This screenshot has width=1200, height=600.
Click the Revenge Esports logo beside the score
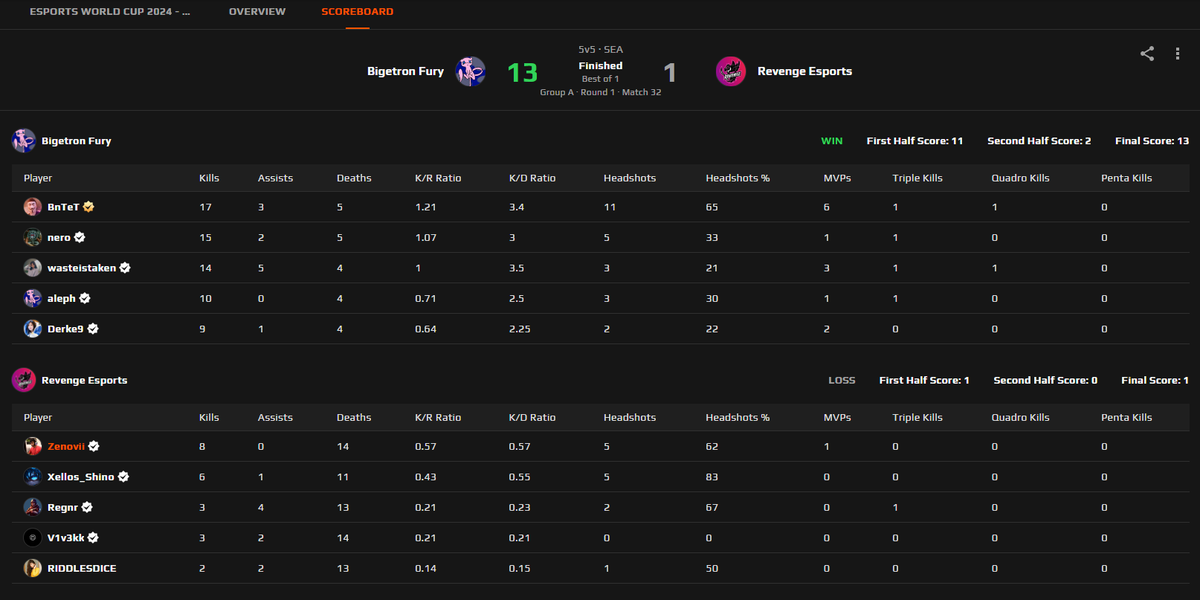[x=730, y=71]
